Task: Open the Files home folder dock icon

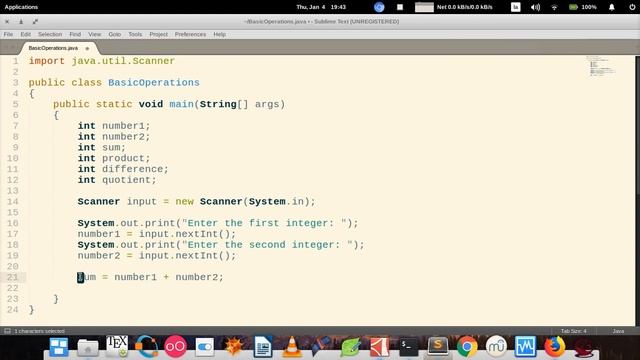Action: point(88,347)
